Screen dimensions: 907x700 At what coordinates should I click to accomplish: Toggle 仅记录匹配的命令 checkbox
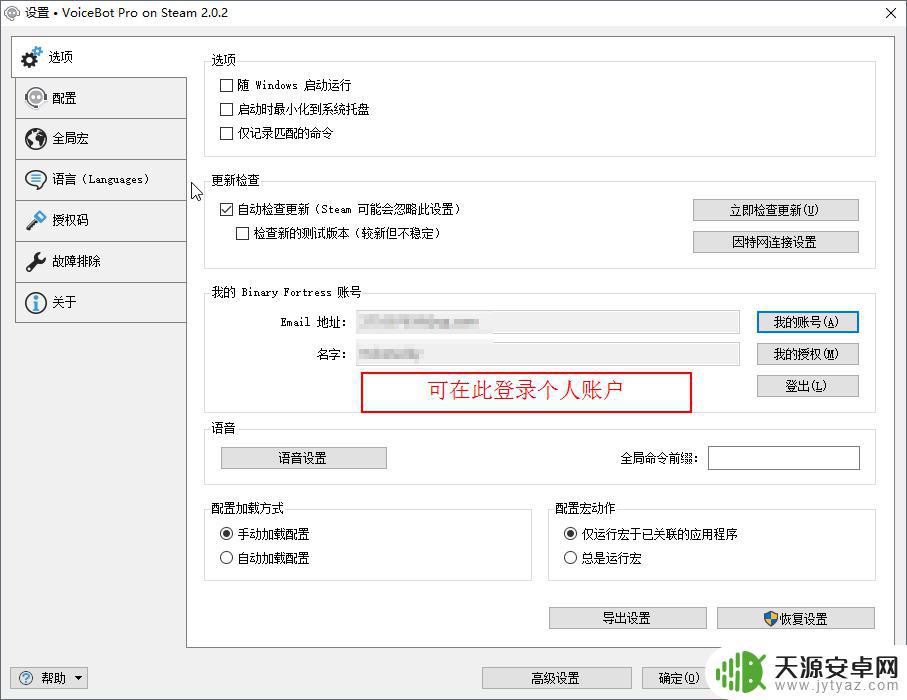point(226,134)
